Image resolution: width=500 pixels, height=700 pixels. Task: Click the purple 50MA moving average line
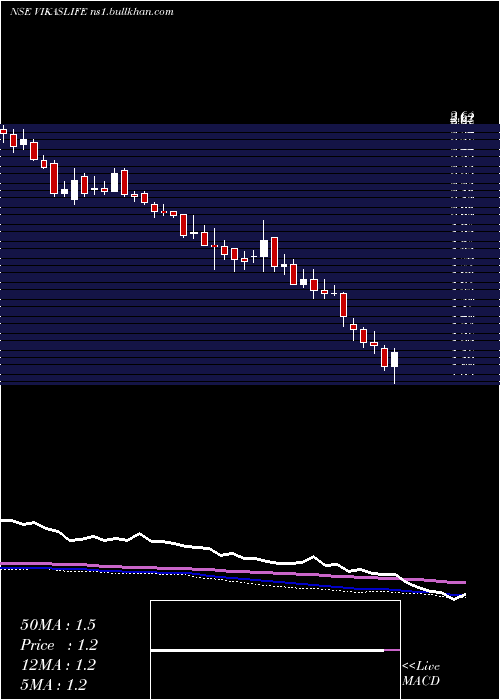[x=232, y=571]
